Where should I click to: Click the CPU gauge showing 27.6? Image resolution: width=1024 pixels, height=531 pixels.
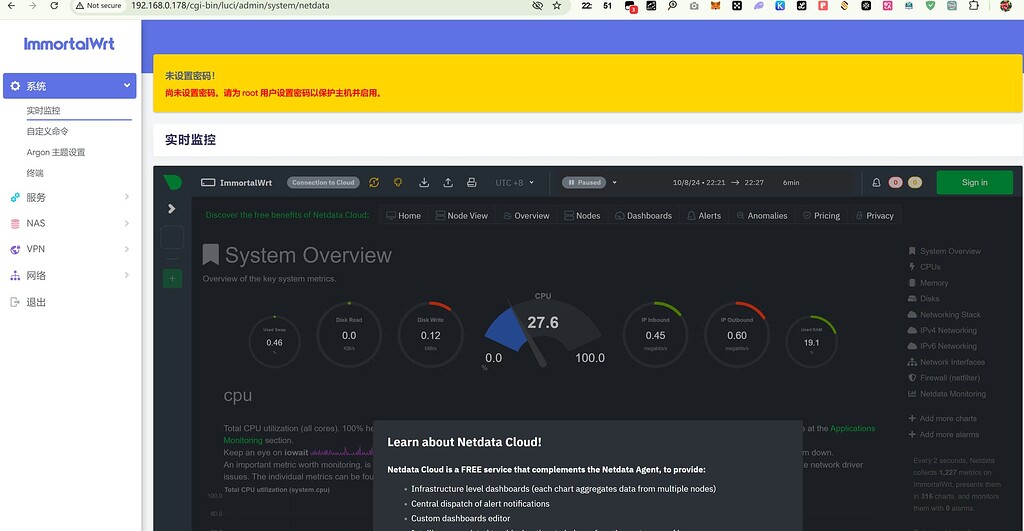click(x=543, y=332)
